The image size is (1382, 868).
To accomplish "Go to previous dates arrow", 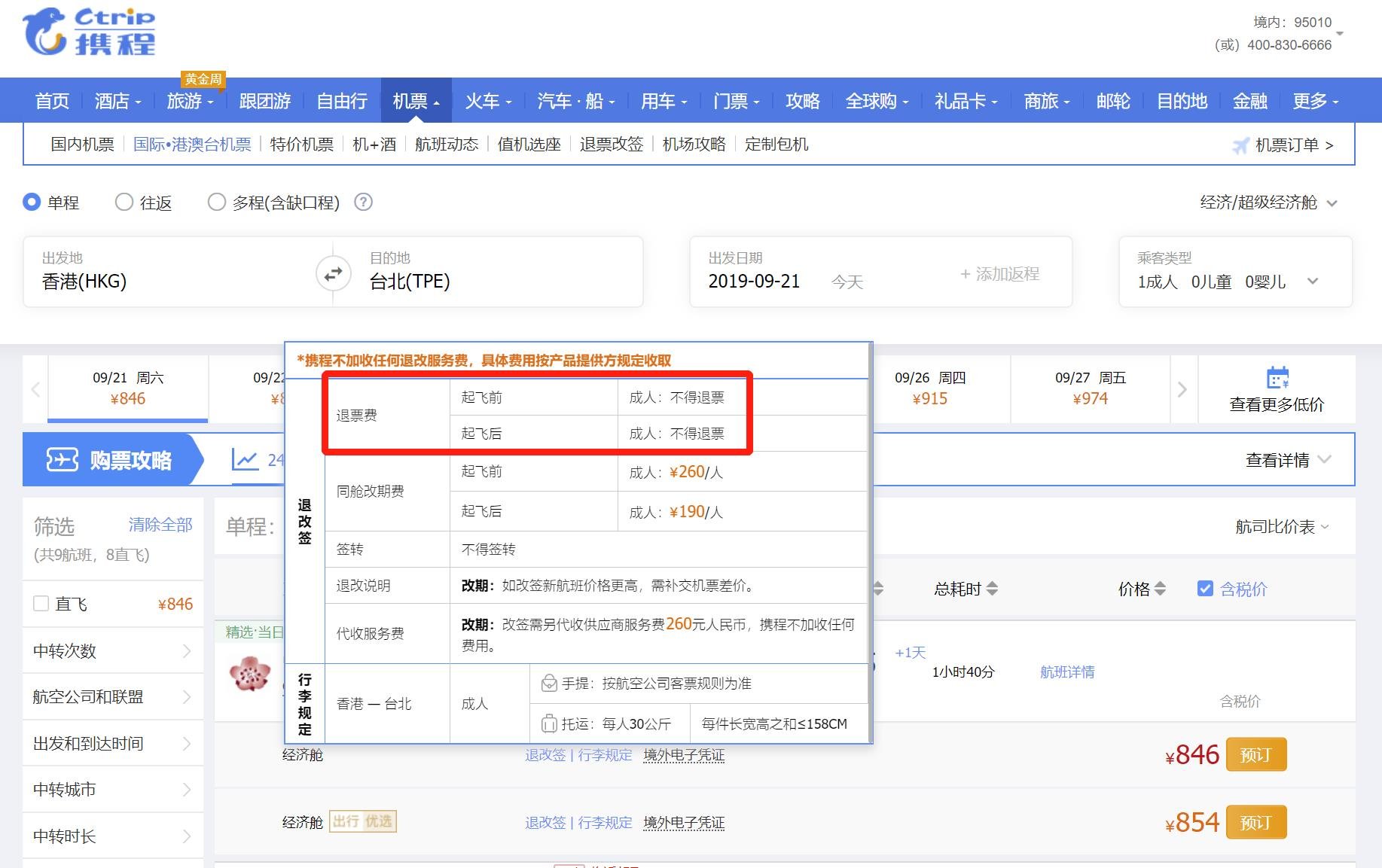I will [35, 389].
